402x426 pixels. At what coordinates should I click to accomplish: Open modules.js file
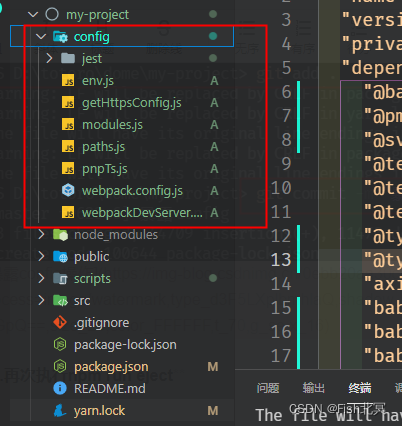tap(112, 125)
